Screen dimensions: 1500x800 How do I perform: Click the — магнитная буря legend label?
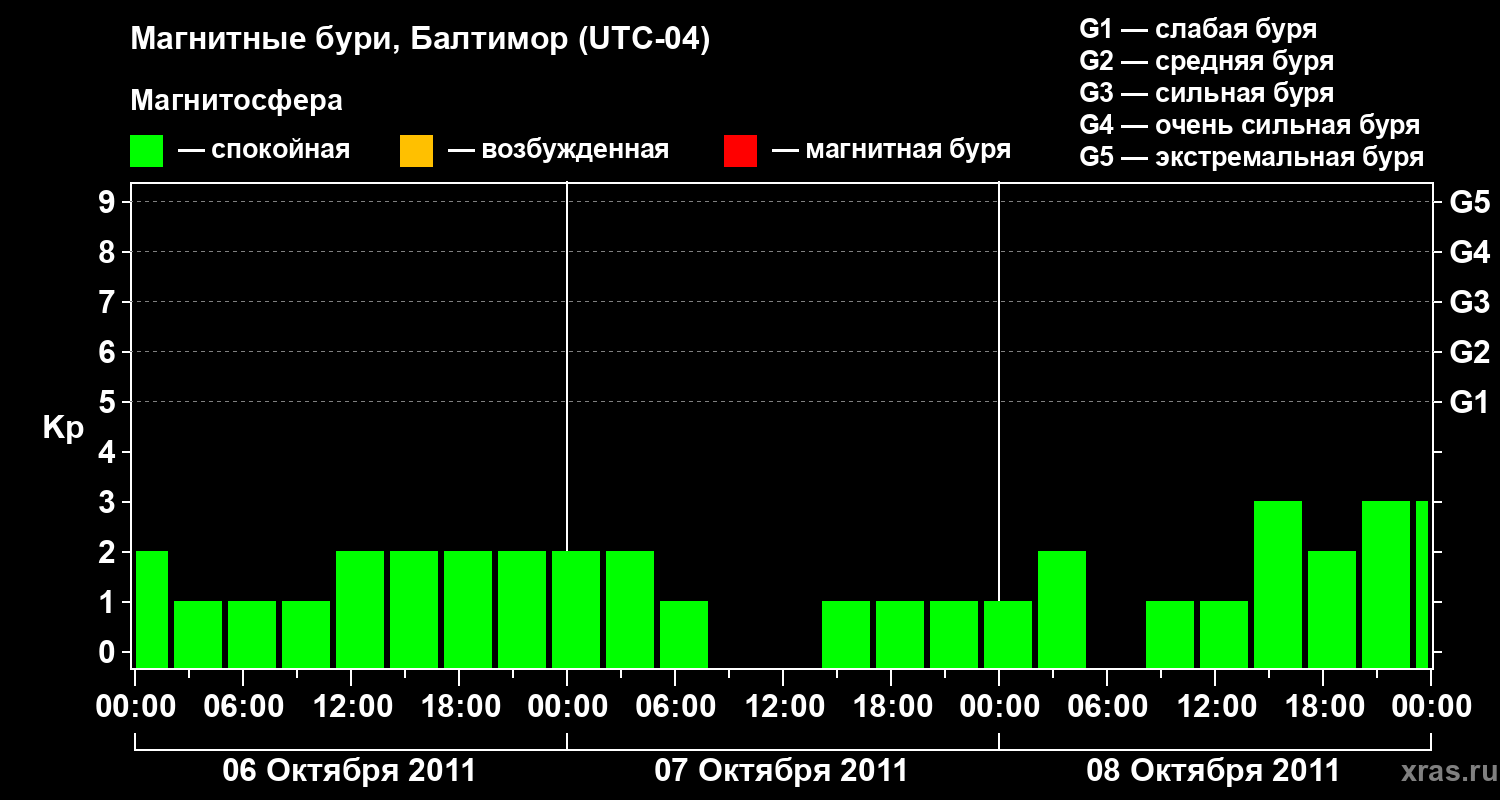[x=892, y=150]
